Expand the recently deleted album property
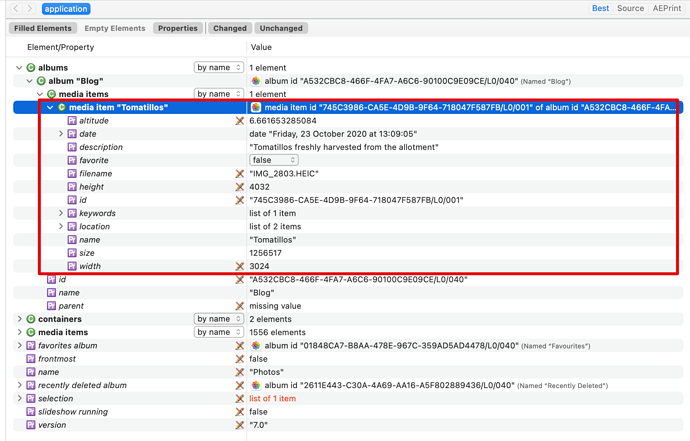The height and width of the screenshot is (441, 690). pos(19,385)
